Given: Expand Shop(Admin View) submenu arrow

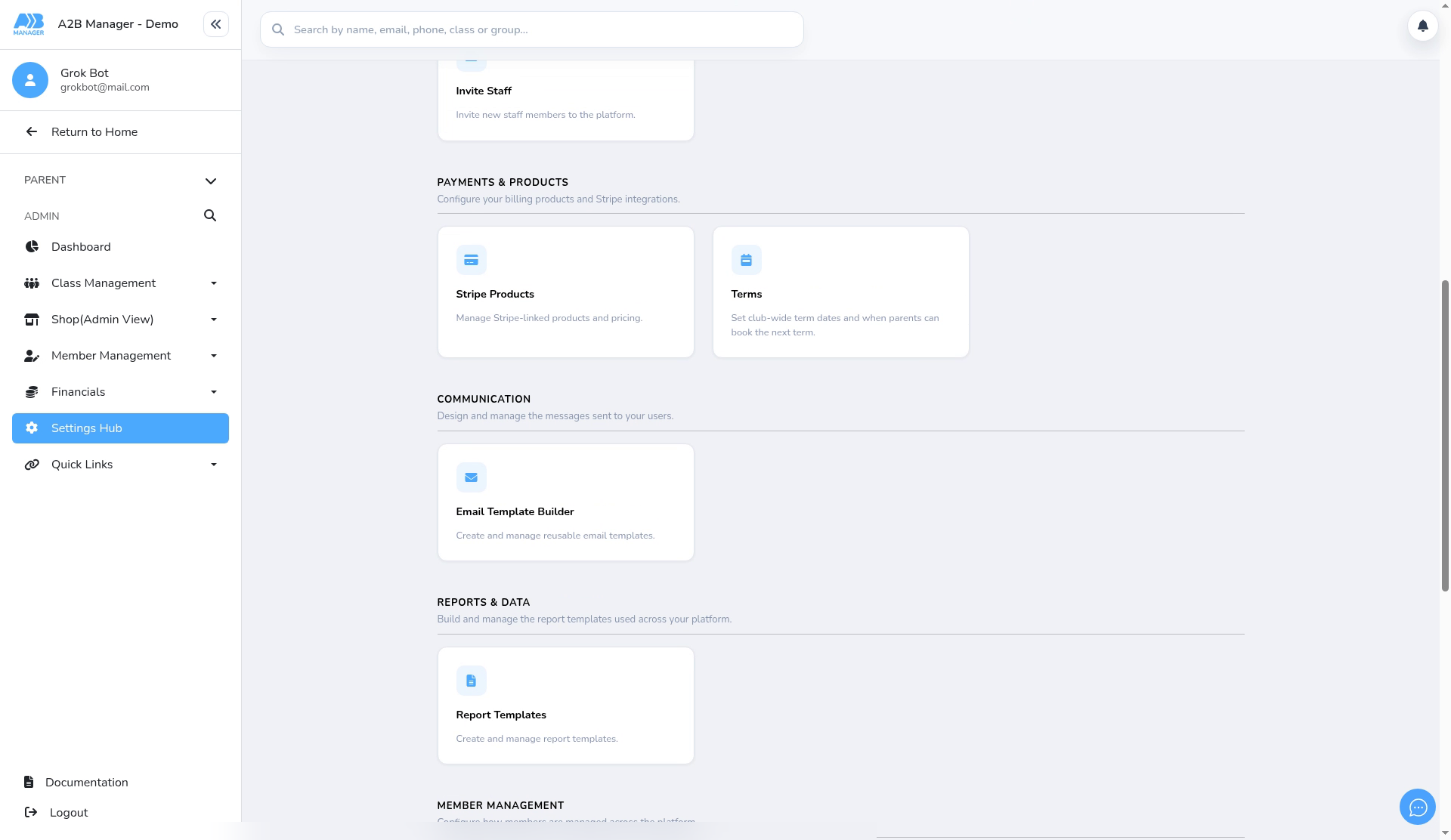Looking at the screenshot, I should (214, 320).
